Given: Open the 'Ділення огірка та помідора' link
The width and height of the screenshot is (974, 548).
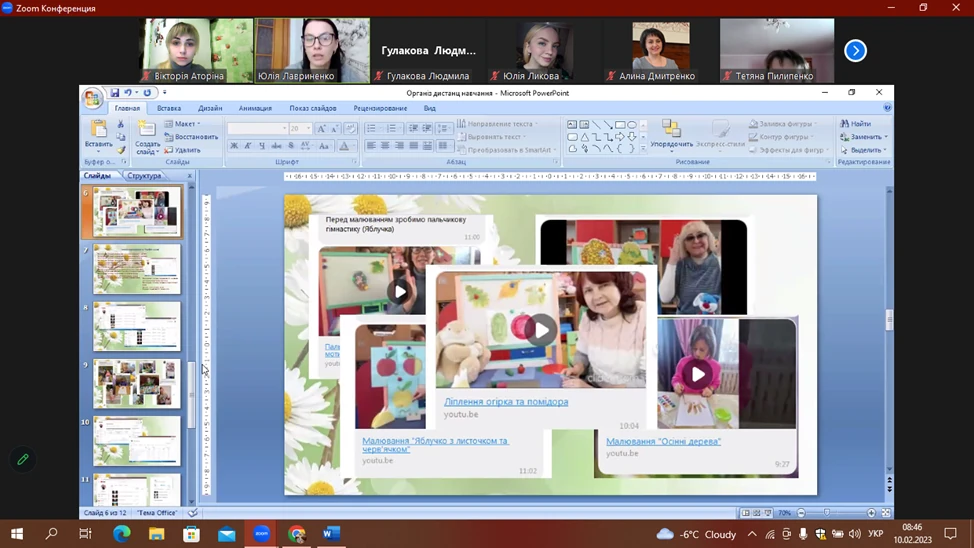Looking at the screenshot, I should pos(506,402).
